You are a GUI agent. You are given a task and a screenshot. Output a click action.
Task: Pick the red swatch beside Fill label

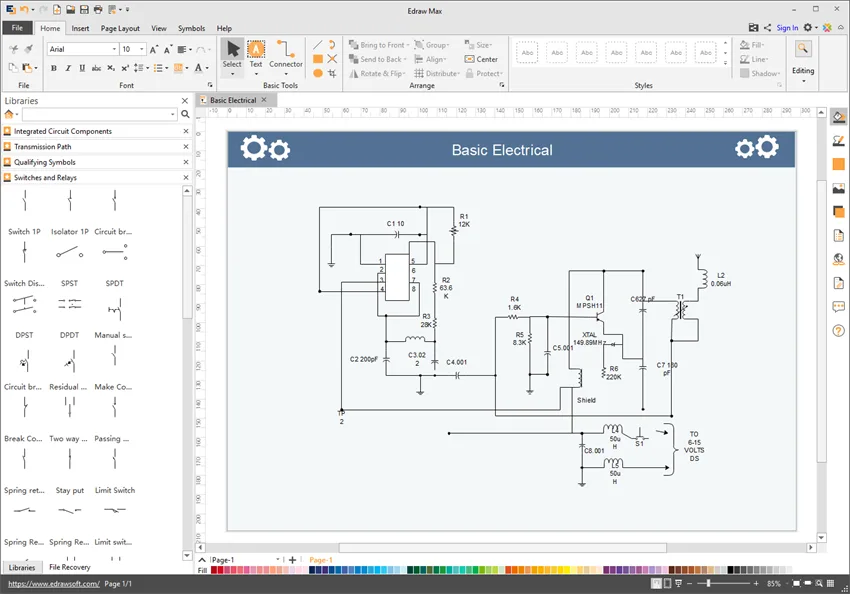click(x=214, y=570)
